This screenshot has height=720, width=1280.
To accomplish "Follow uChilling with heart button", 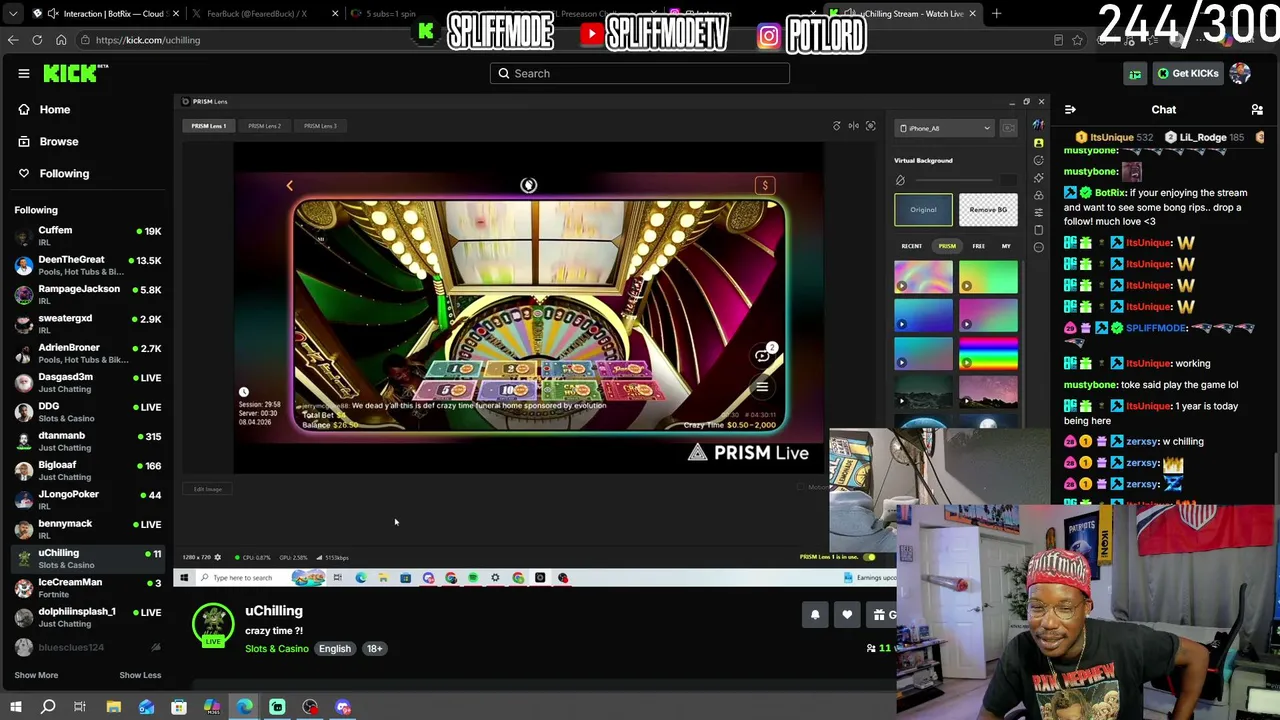I will (847, 615).
